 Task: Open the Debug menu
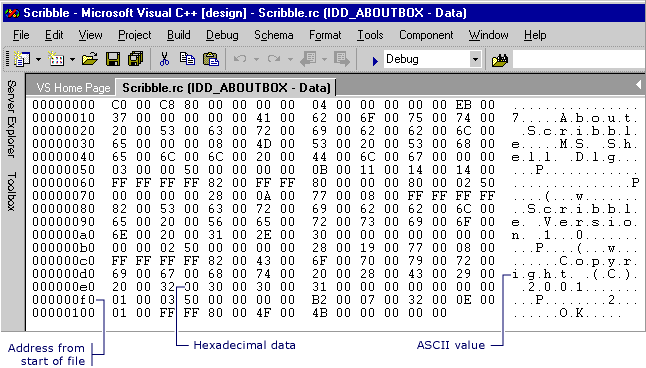click(222, 35)
